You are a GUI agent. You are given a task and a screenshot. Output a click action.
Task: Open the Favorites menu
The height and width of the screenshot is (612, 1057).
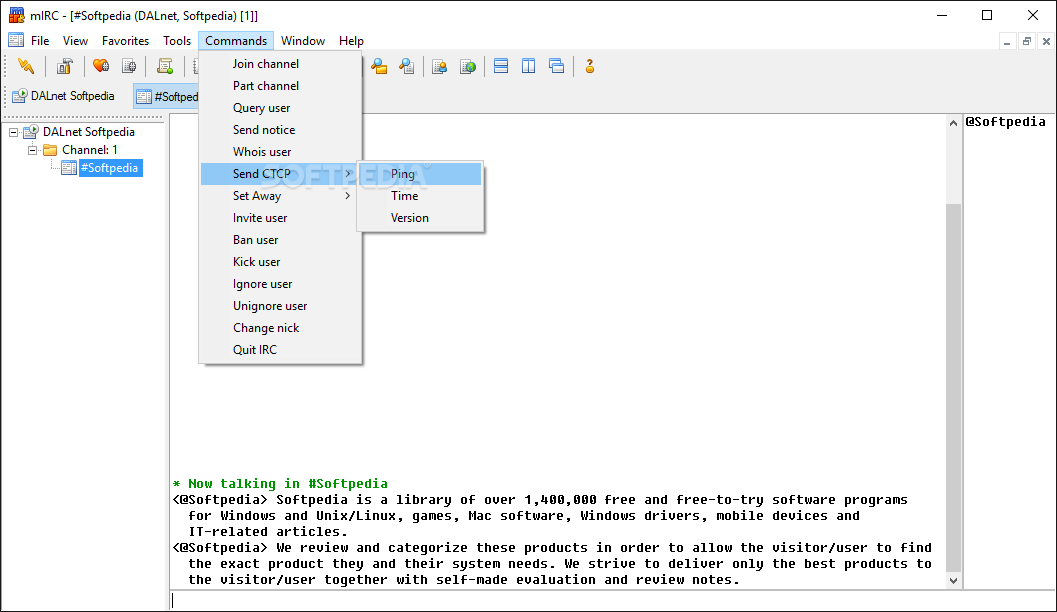pyautogui.click(x=125, y=40)
